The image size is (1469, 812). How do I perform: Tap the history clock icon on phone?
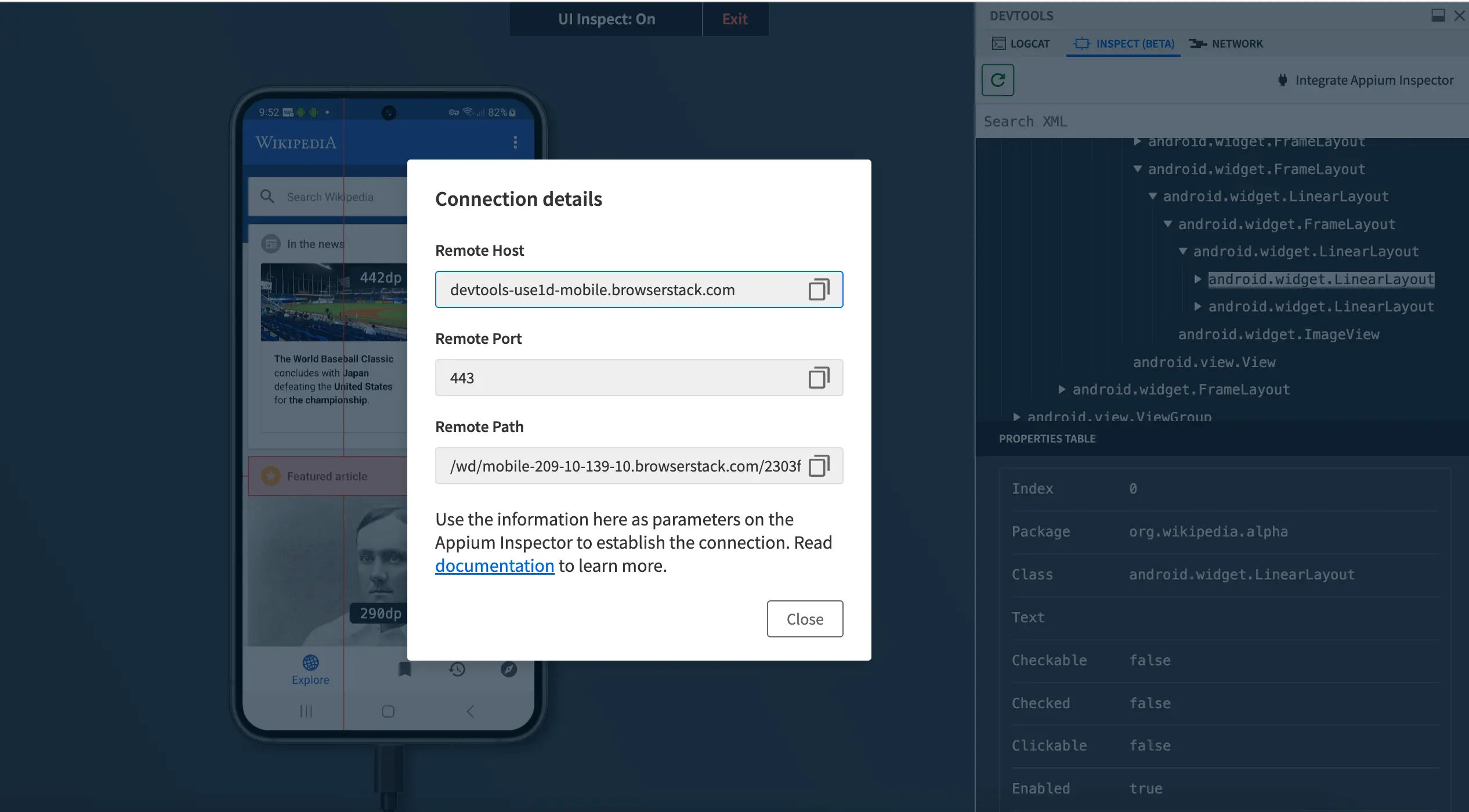coord(457,669)
